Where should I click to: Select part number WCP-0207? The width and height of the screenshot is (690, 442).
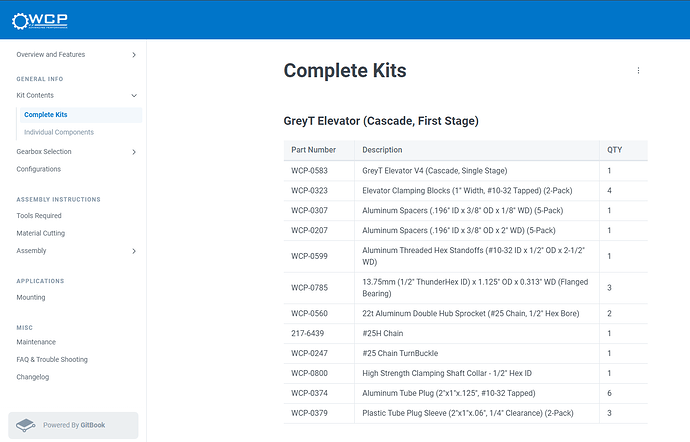pos(309,230)
